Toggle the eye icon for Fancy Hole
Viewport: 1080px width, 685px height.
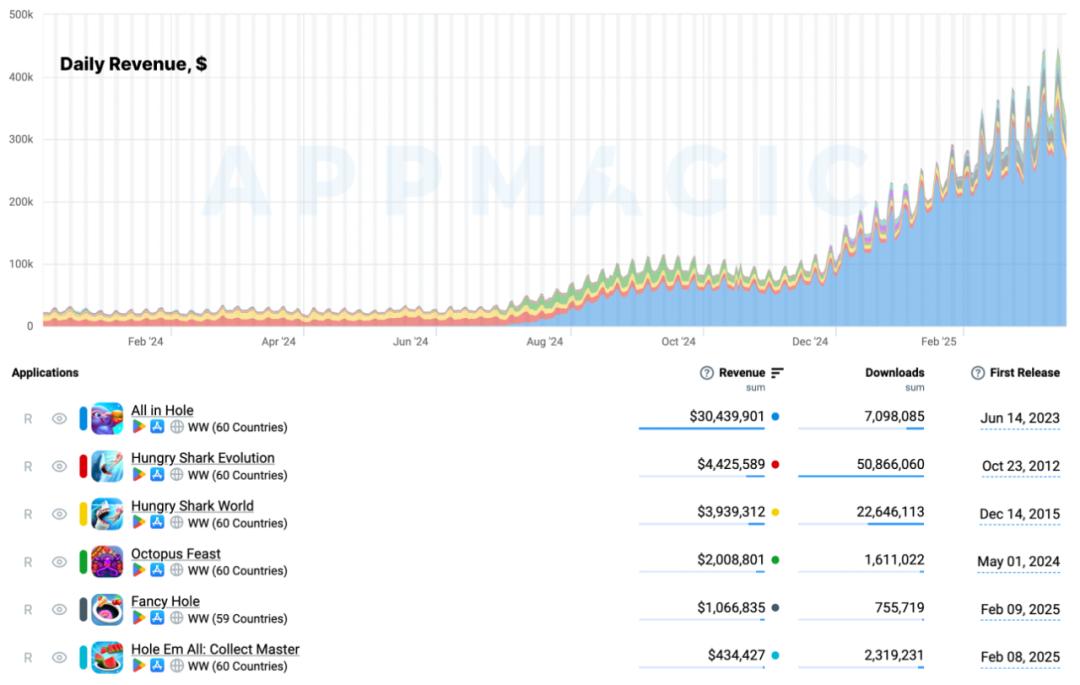click(x=59, y=609)
